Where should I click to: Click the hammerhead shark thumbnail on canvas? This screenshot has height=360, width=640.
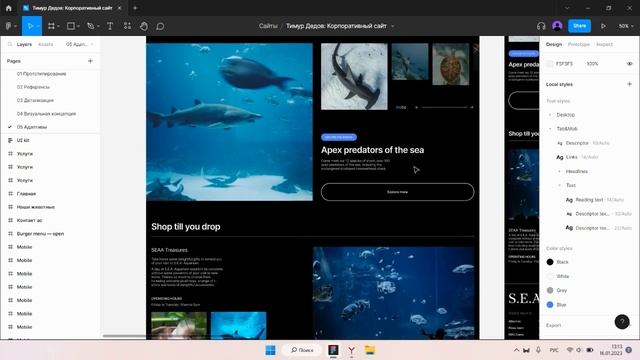pos(354,76)
